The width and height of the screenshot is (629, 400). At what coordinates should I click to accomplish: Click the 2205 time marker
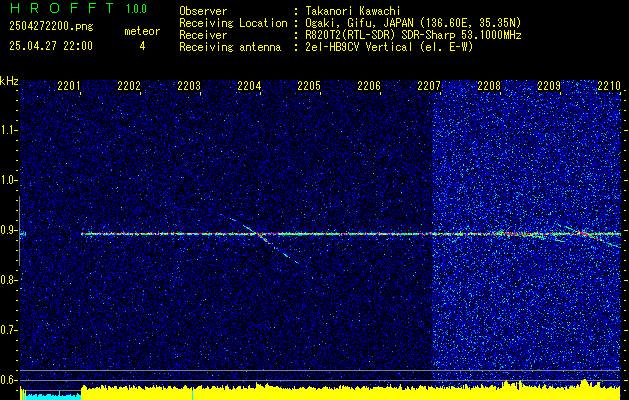coord(309,86)
